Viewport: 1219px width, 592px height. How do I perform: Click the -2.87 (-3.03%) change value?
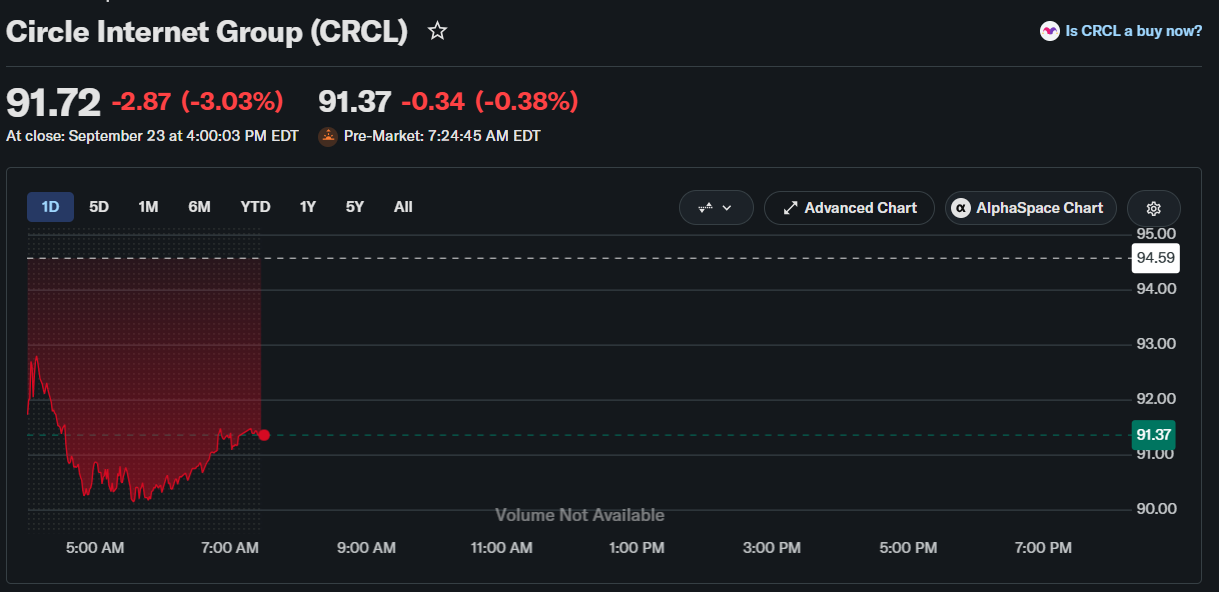(x=197, y=101)
